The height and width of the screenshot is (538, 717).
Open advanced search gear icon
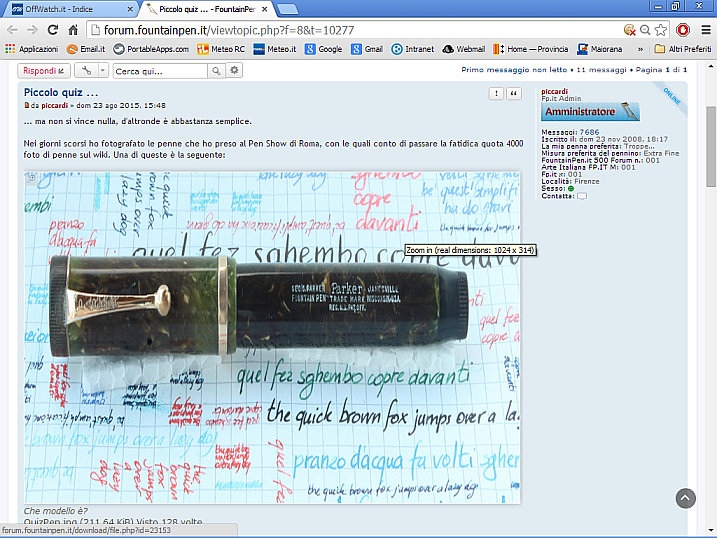[x=234, y=71]
